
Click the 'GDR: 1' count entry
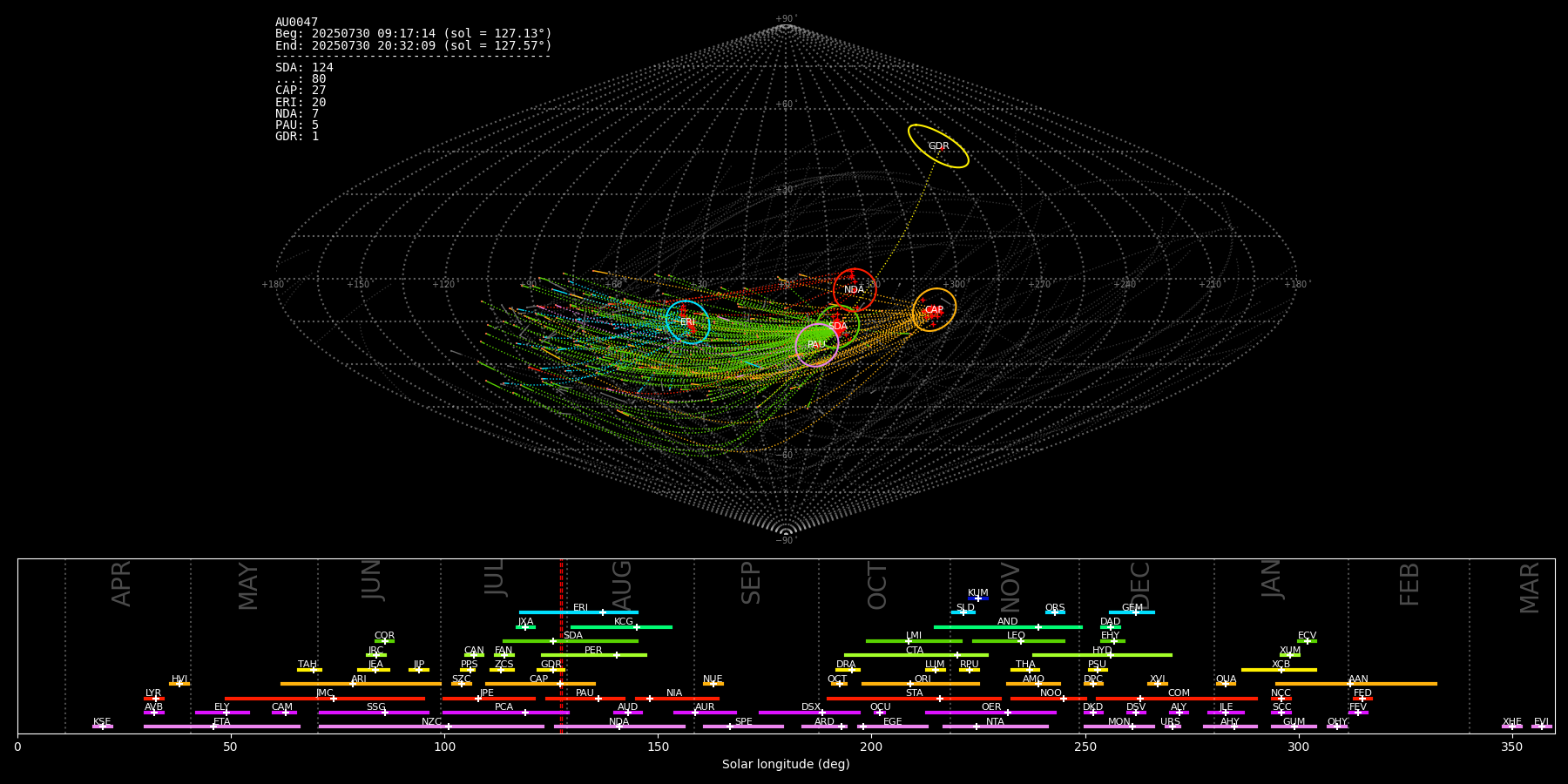pos(297,137)
